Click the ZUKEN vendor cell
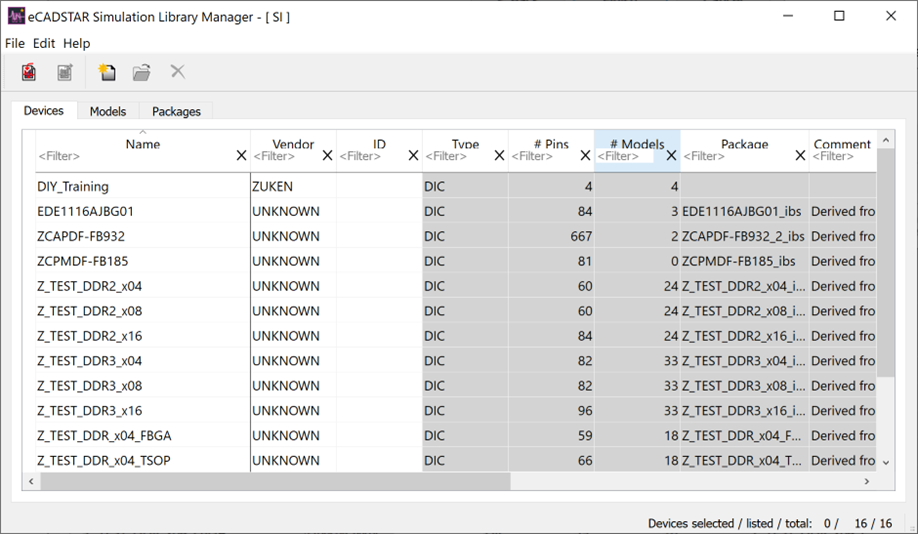 (293, 186)
